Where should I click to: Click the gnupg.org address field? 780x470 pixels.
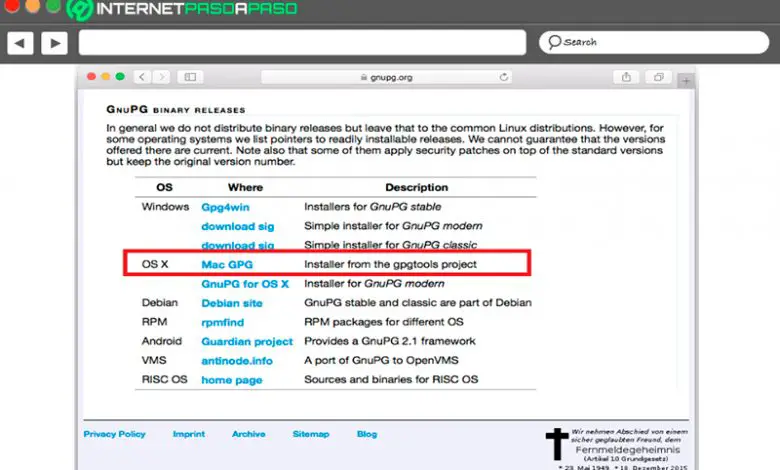[x=387, y=77]
